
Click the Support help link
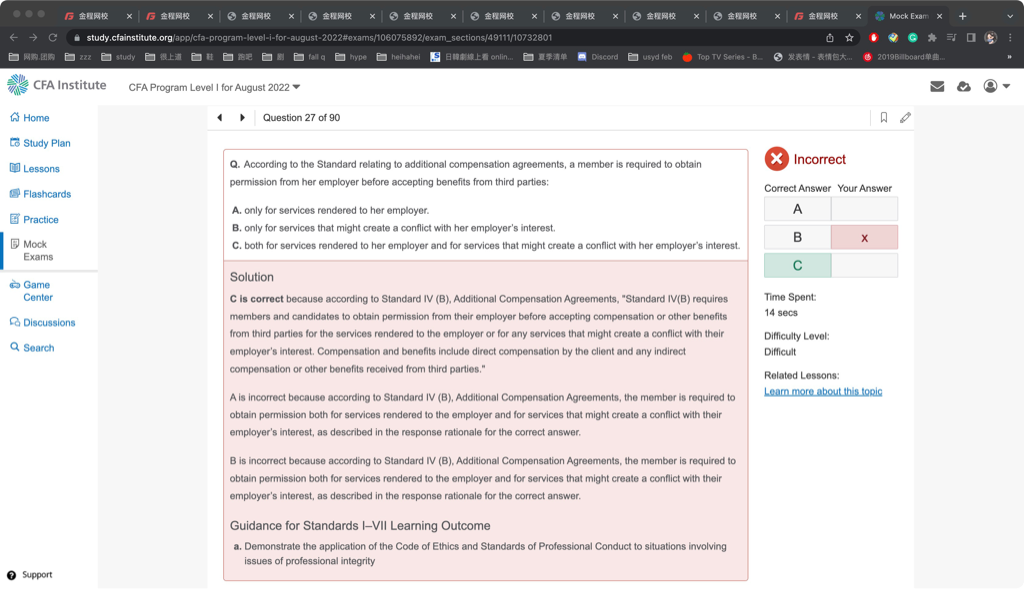(x=30, y=575)
